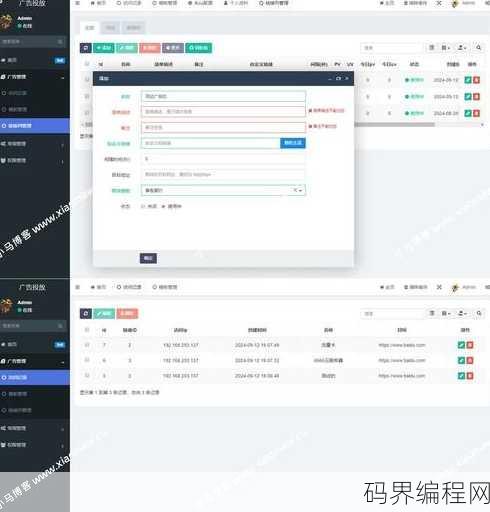Click the top name input field in the Add dialog
This screenshot has width=490, height=512.
(223, 96)
